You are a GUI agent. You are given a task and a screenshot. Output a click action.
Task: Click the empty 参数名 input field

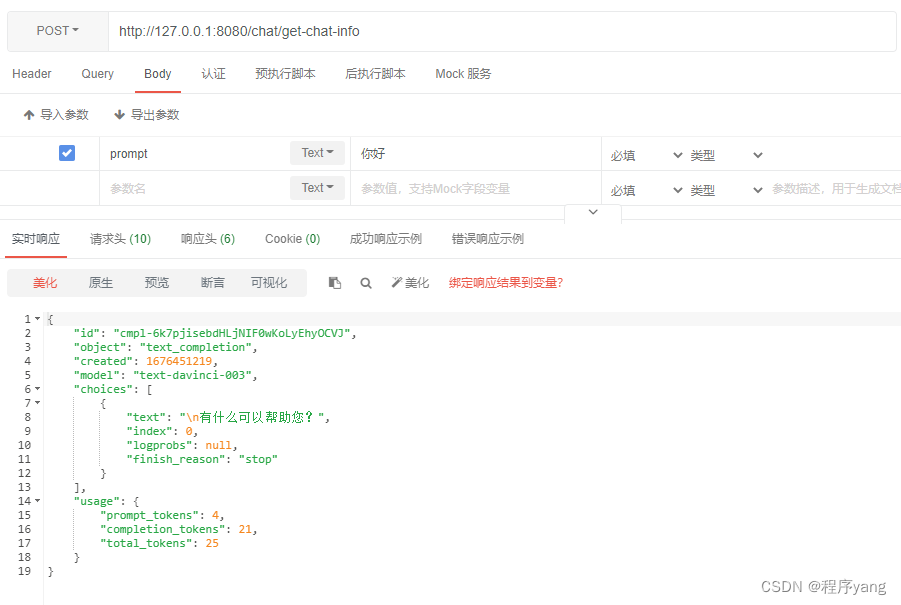click(194, 188)
